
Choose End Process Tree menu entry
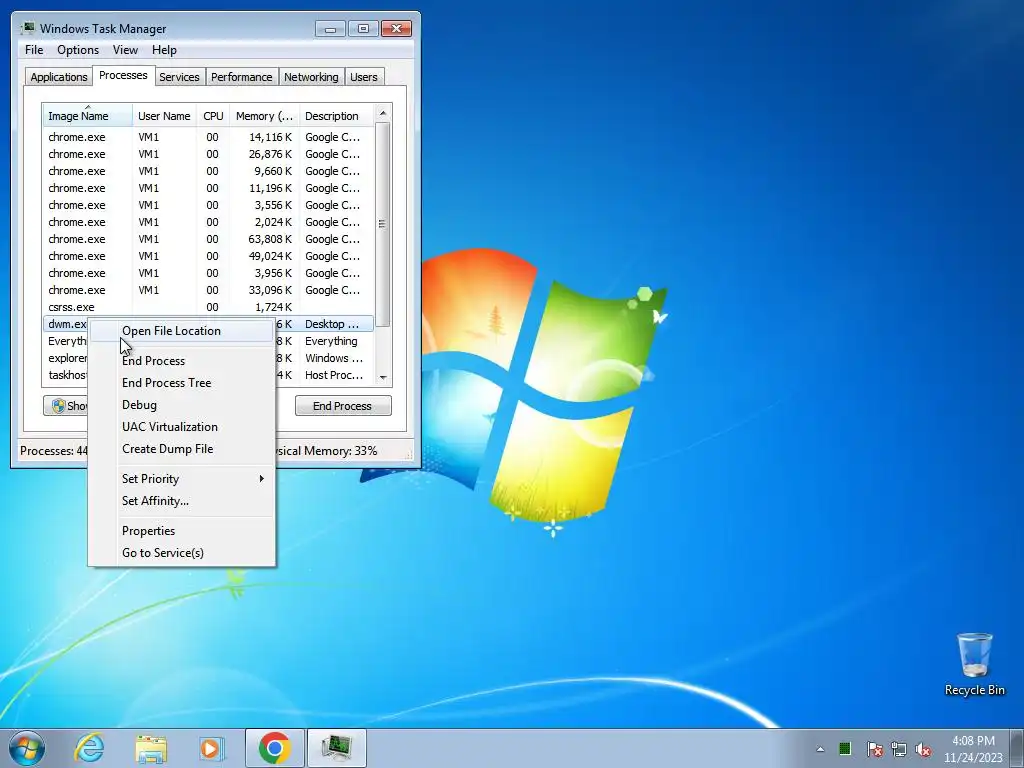tap(182, 383)
